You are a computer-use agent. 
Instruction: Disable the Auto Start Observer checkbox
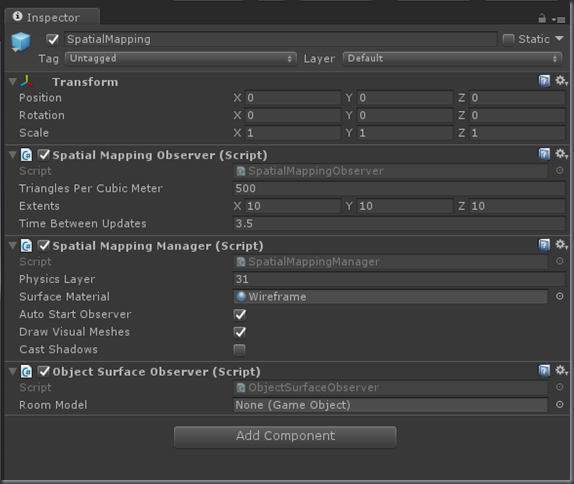(x=240, y=314)
